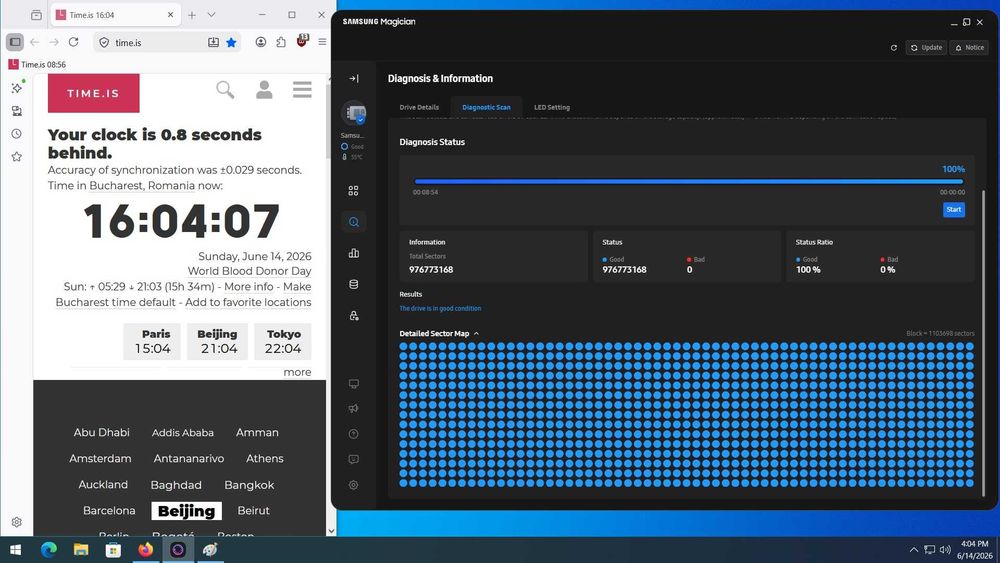This screenshot has width=1000, height=563.
Task: Click the uBlock extension icon with badge
Action: pos(302,41)
